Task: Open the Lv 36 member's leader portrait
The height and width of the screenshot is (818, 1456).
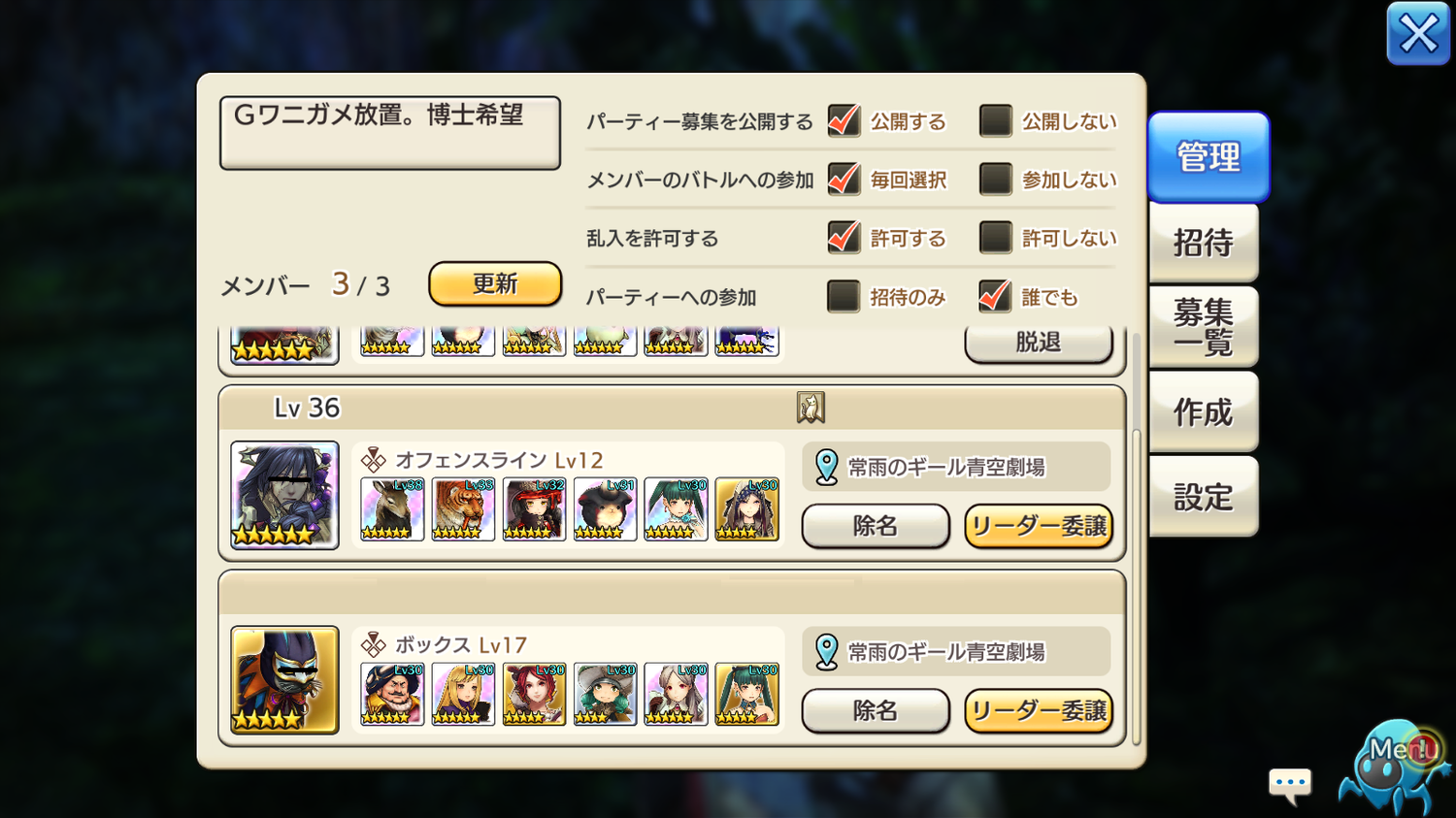Action: [284, 495]
